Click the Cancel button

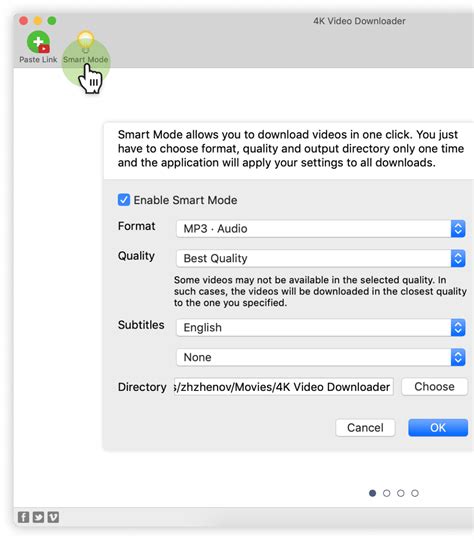click(365, 428)
